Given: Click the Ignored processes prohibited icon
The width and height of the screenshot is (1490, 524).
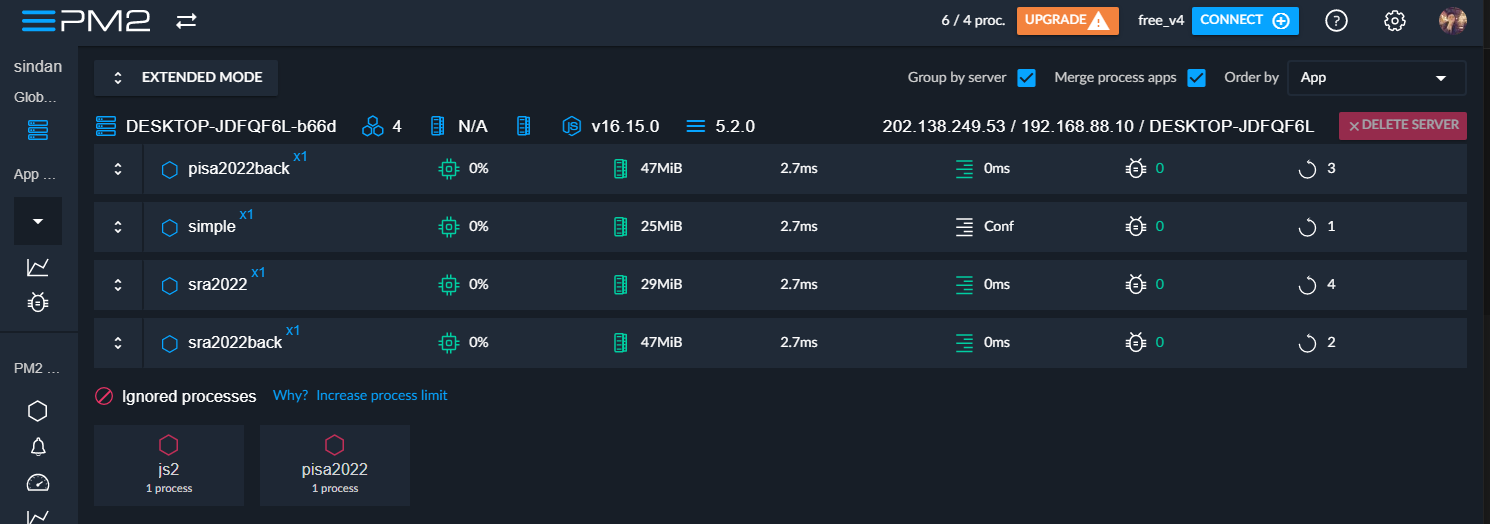Looking at the screenshot, I should coord(104,396).
